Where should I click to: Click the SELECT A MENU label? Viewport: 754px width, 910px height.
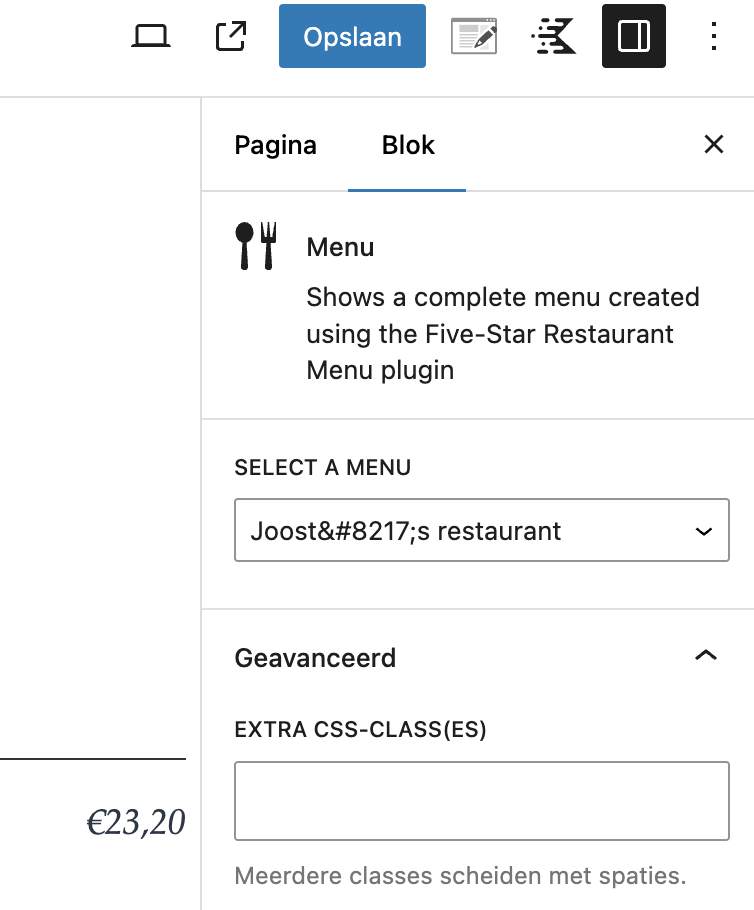(322, 468)
